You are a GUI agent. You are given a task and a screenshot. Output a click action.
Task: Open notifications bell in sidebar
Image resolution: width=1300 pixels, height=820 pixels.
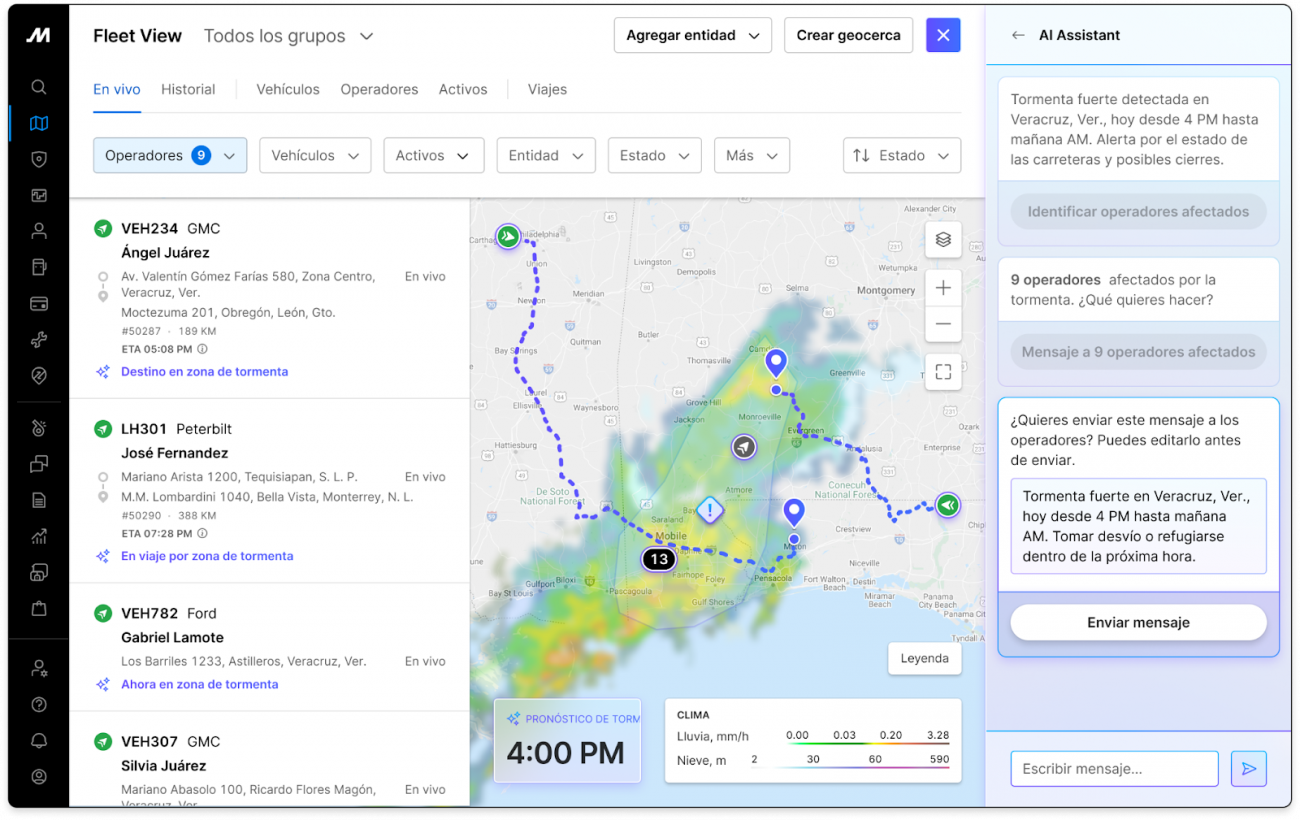point(39,740)
